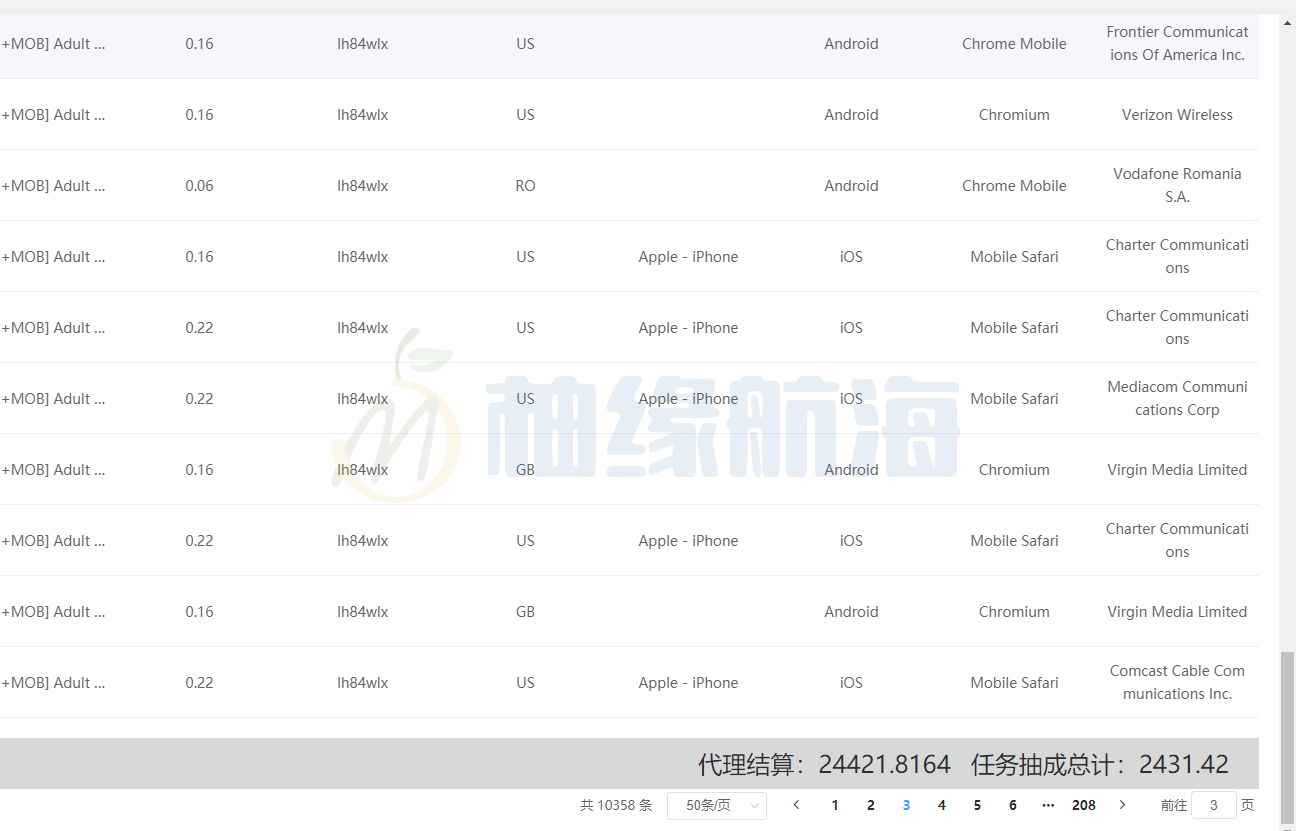The image size is (1296, 831).
Task: Open page 2 in pagination
Action: point(871,805)
